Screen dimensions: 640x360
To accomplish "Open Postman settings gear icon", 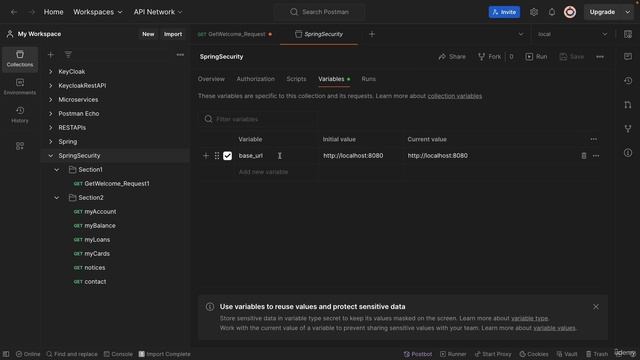I will pos(534,12).
